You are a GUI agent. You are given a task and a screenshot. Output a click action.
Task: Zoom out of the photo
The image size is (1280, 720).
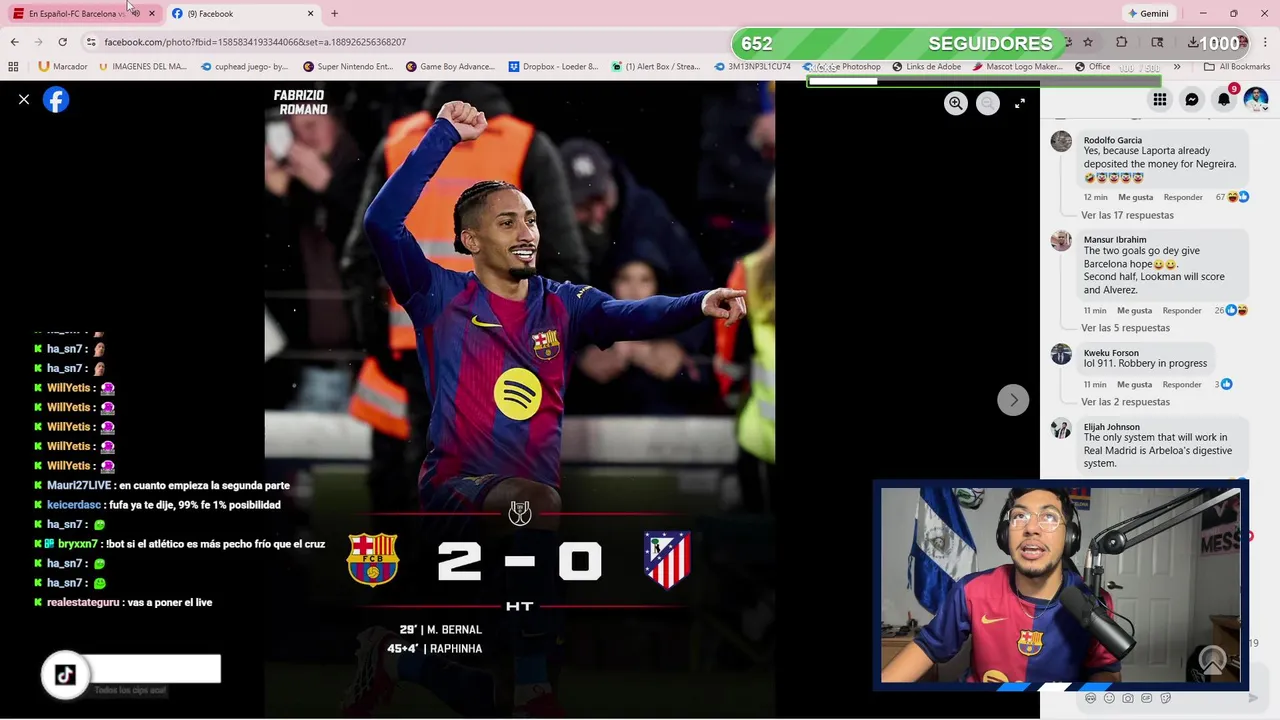[x=988, y=103]
